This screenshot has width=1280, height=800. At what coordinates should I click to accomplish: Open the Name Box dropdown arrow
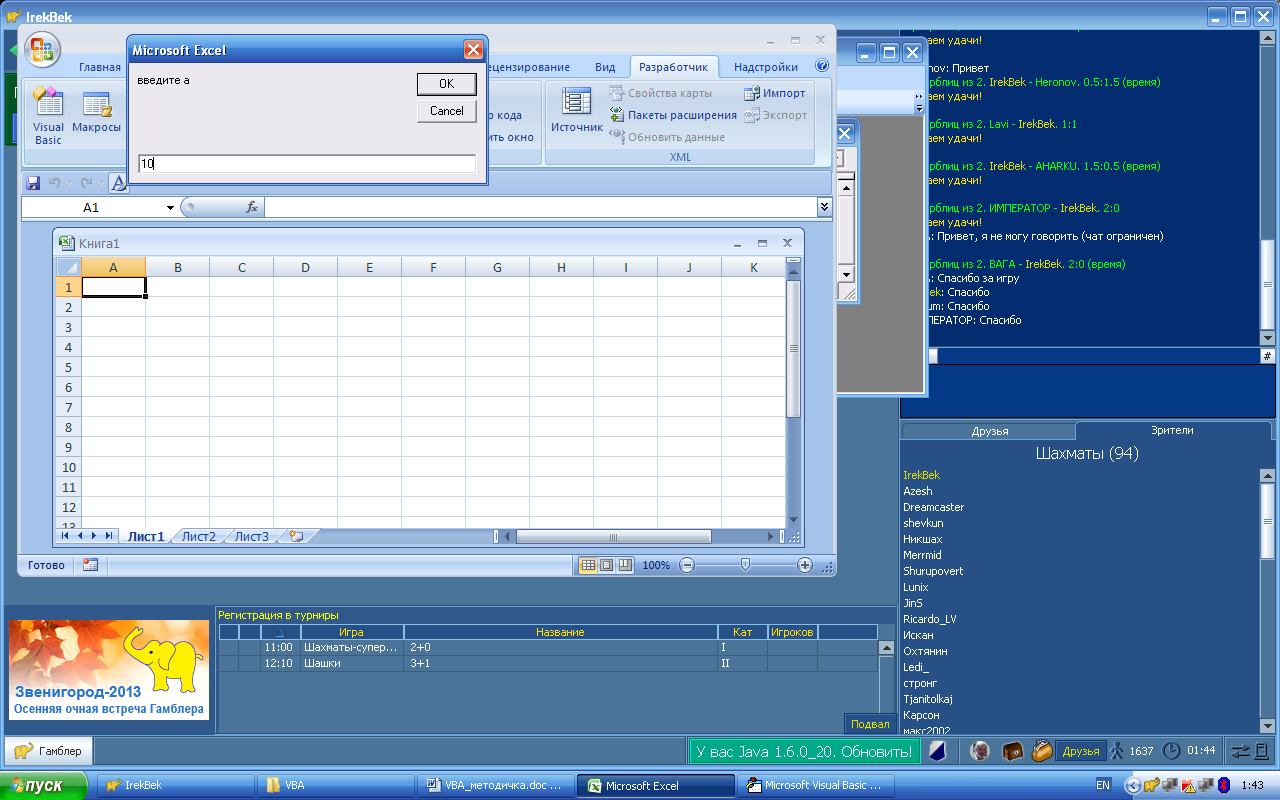[170, 207]
